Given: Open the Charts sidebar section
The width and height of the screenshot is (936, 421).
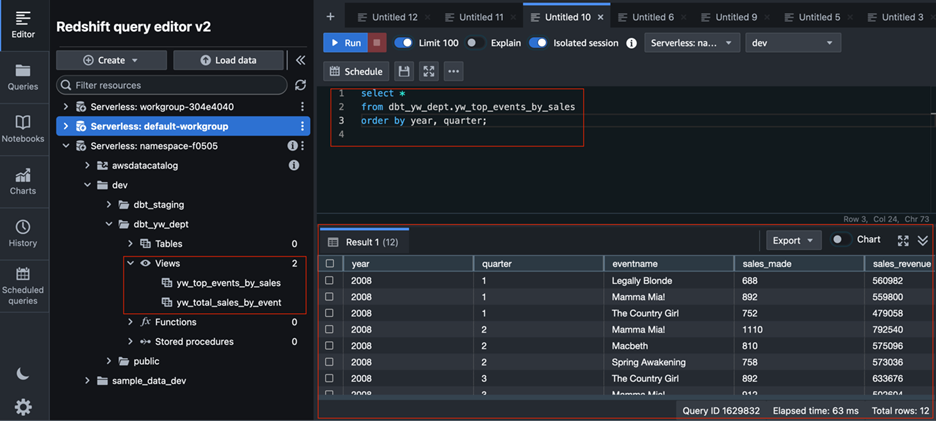Looking at the screenshot, I should [x=24, y=182].
